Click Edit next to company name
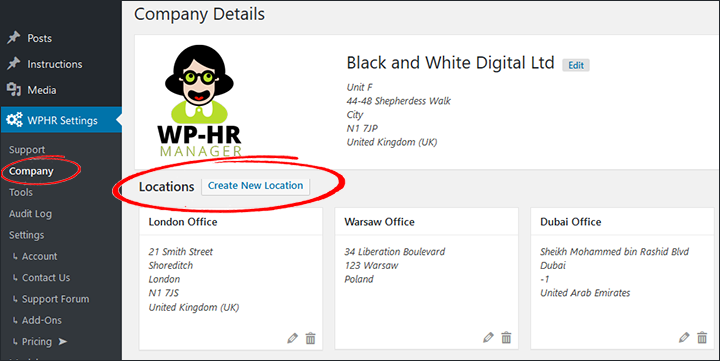720x361 pixels. pos(576,65)
